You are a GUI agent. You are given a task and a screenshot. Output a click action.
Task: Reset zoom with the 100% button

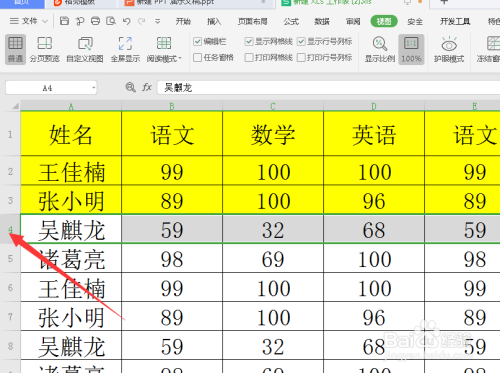[x=411, y=49]
